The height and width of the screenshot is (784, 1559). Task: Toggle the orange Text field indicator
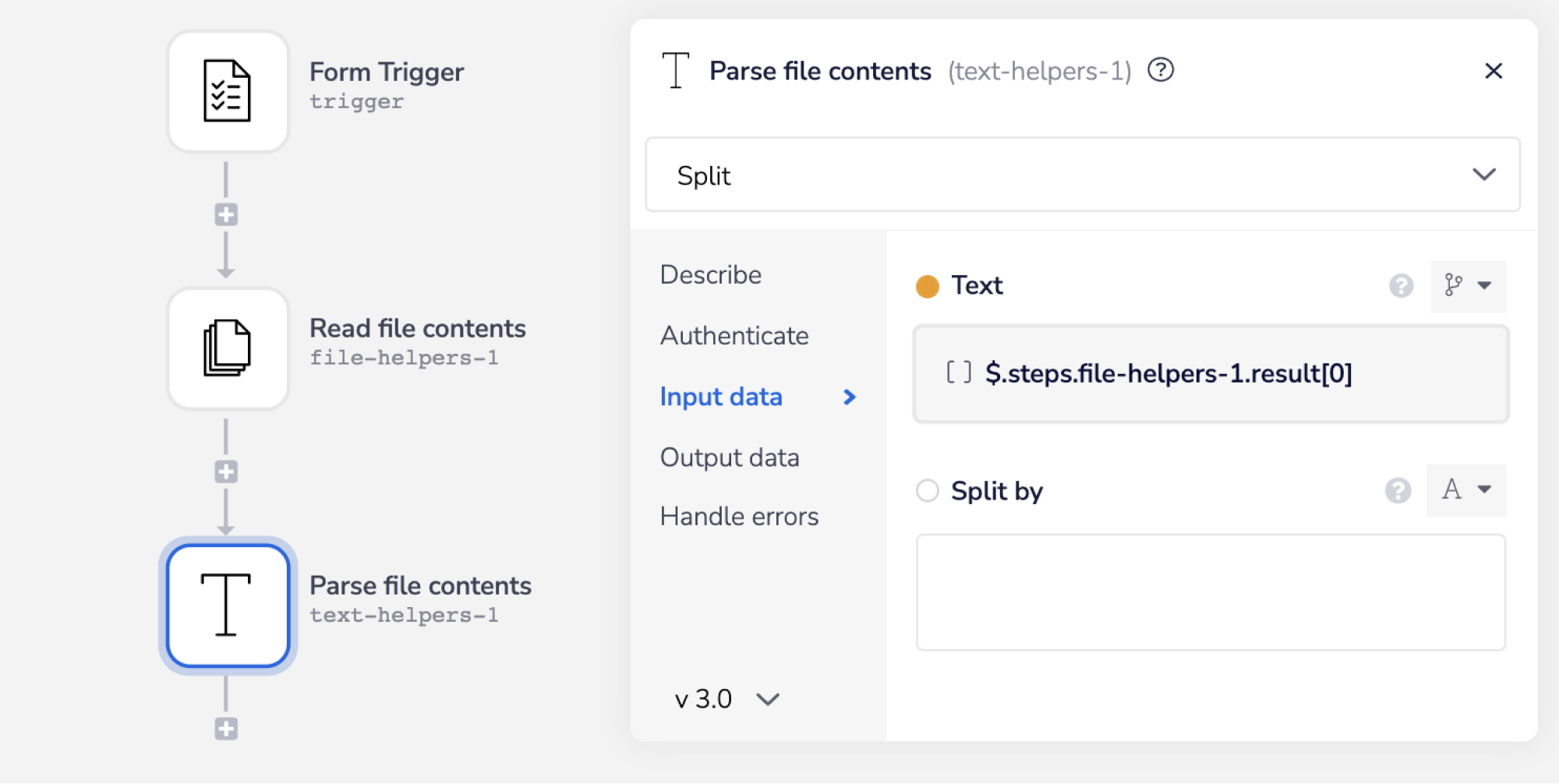pos(927,286)
